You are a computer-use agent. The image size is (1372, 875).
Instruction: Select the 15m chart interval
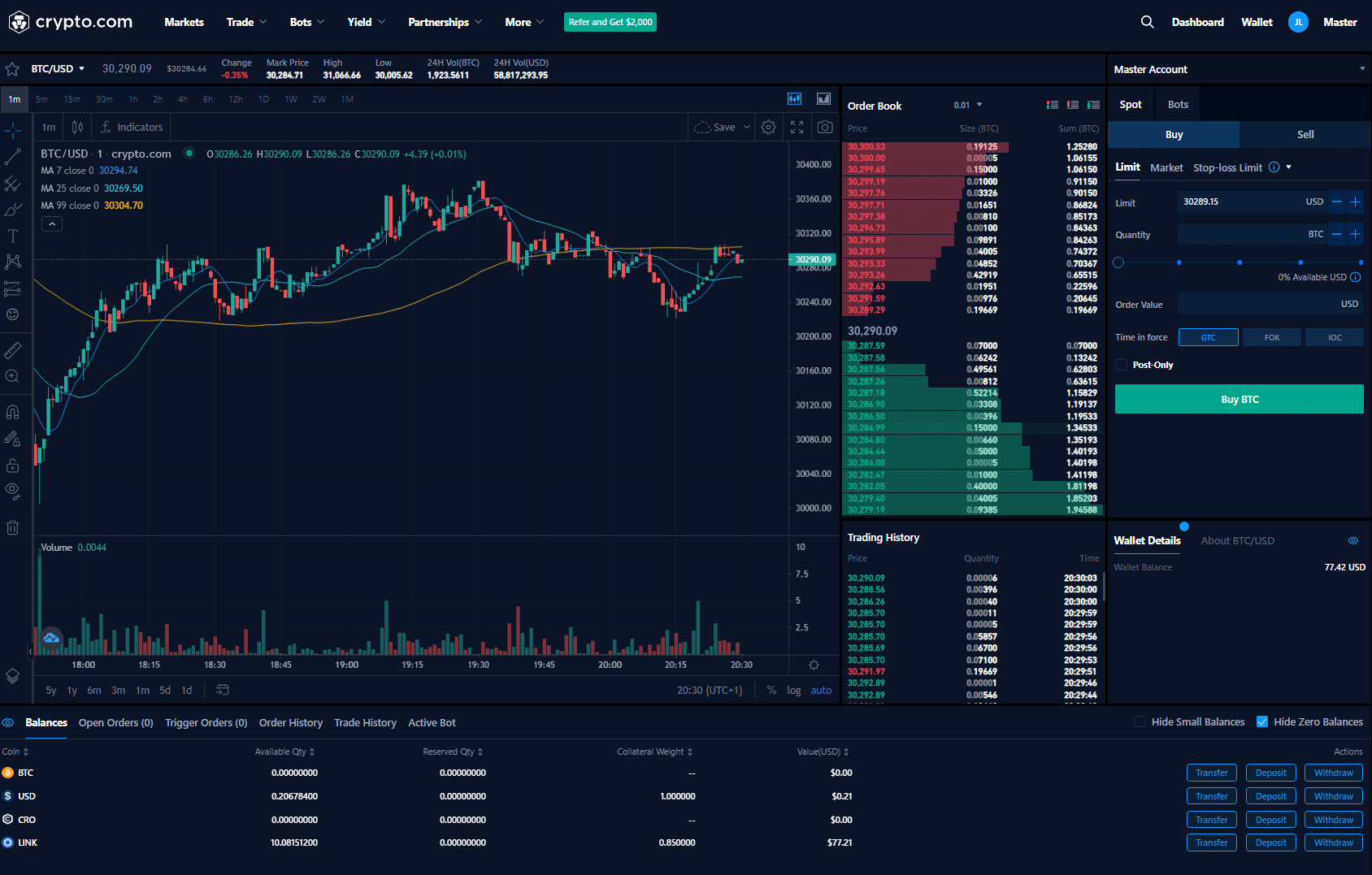(x=72, y=99)
